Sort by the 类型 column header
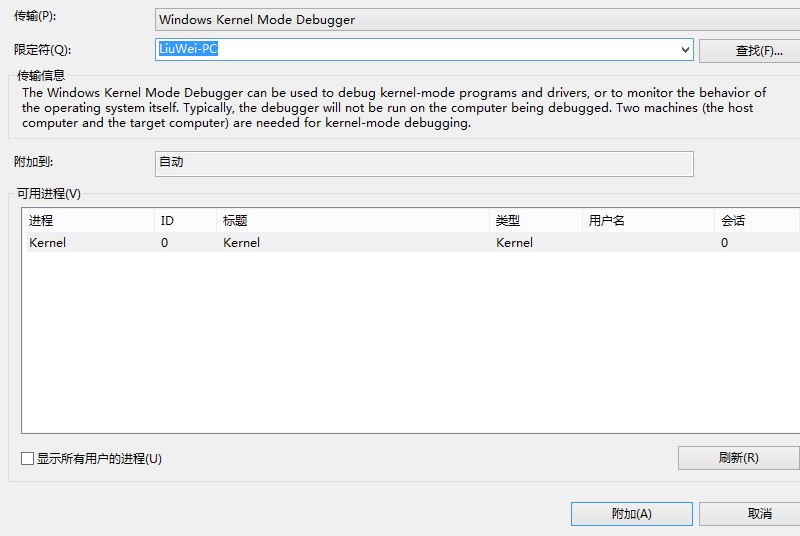Viewport: 800px width, 536px height. 536,220
